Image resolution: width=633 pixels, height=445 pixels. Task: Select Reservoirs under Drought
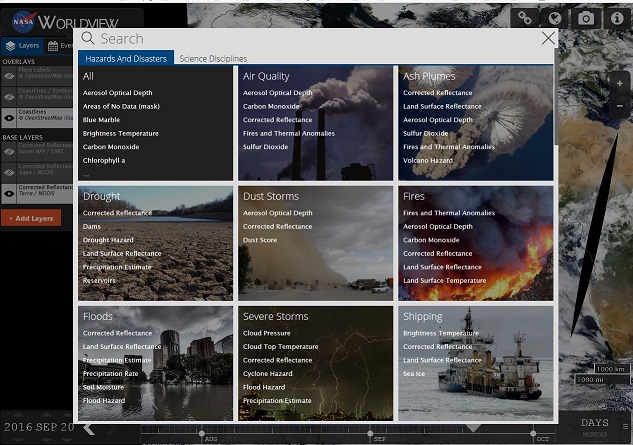99,281
